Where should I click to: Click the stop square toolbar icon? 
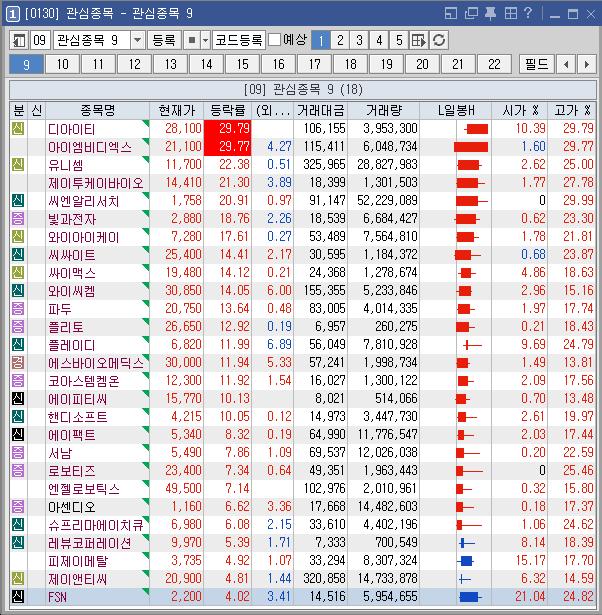(192, 40)
